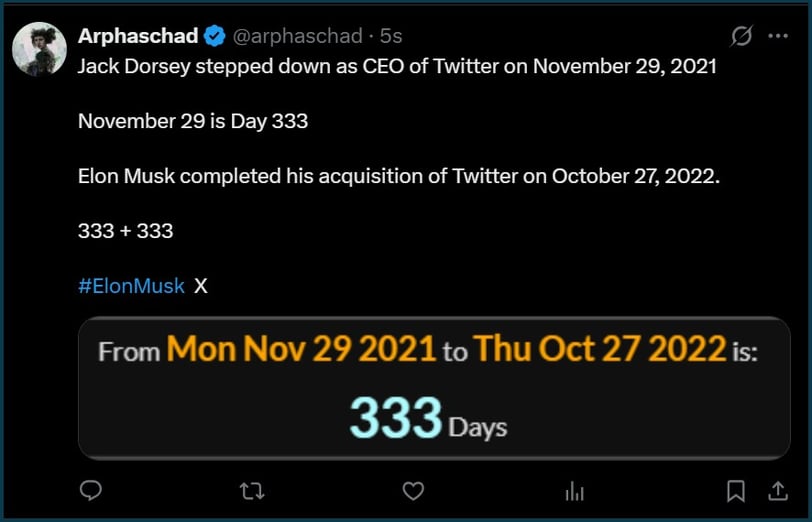The height and width of the screenshot is (522, 812).
Task: Open the share upload arrow icon
Action: [x=778, y=491]
